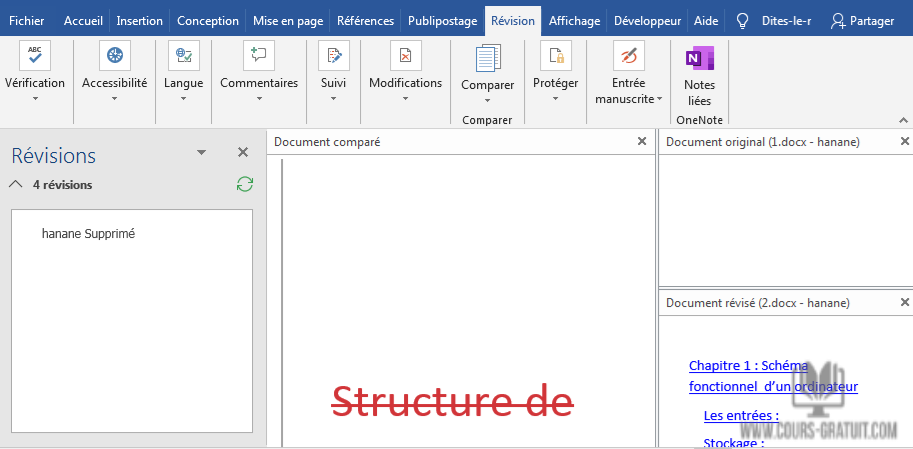This screenshot has height=449, width=913.
Task: Click the Partager button
Action: click(863, 21)
